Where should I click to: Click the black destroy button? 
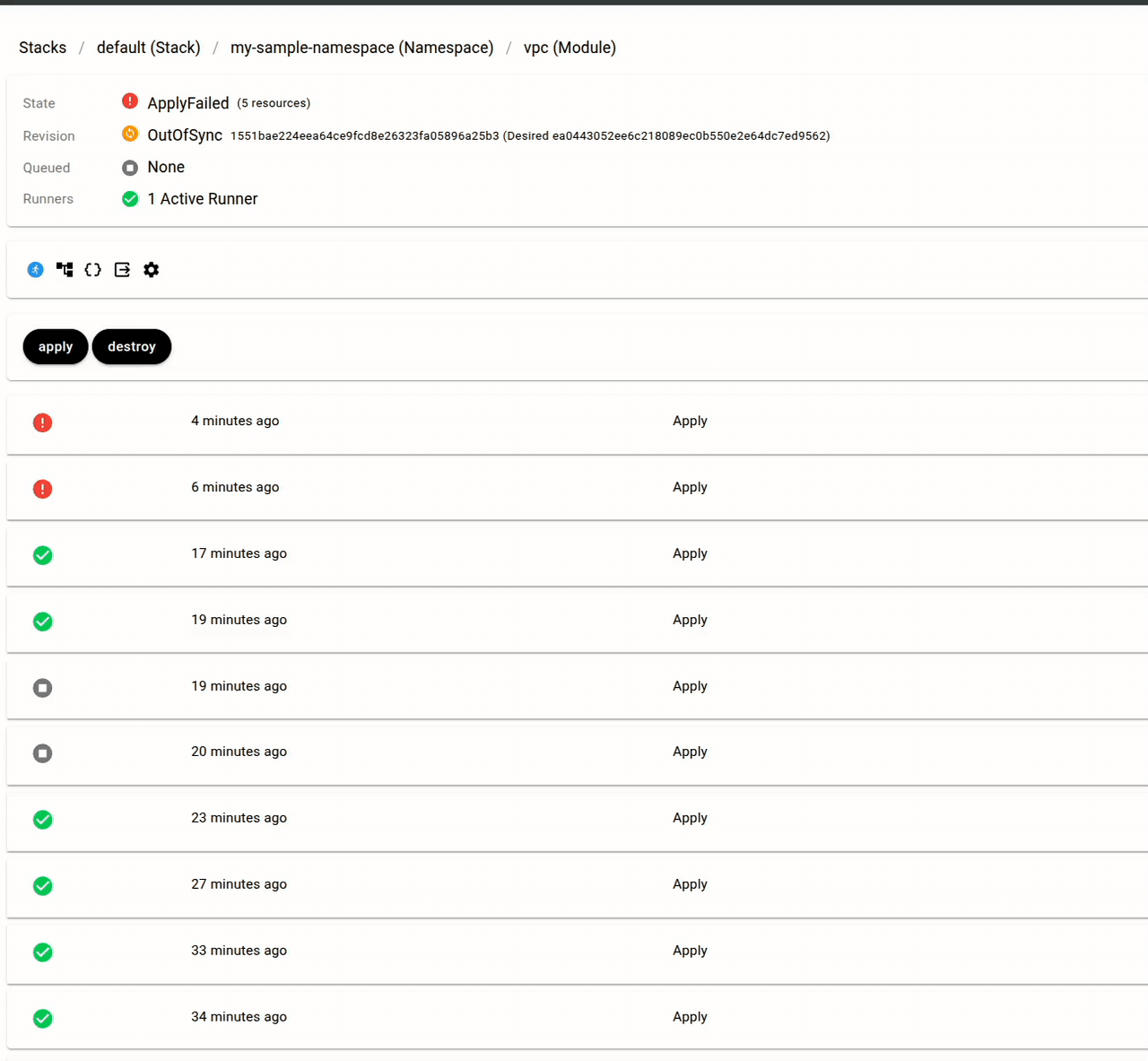[132, 347]
